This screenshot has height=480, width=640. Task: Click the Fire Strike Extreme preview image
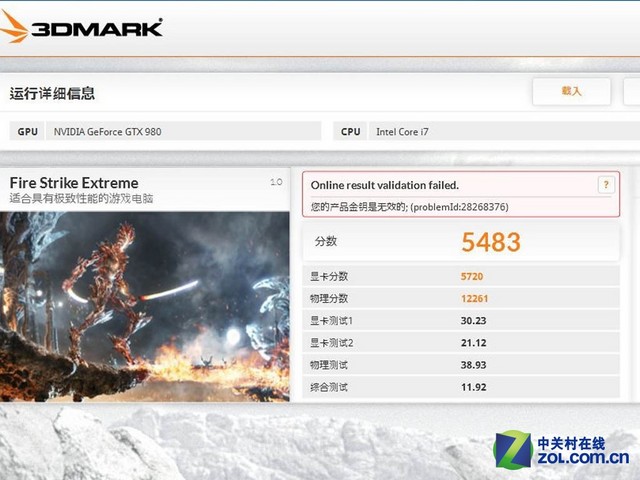coord(144,307)
